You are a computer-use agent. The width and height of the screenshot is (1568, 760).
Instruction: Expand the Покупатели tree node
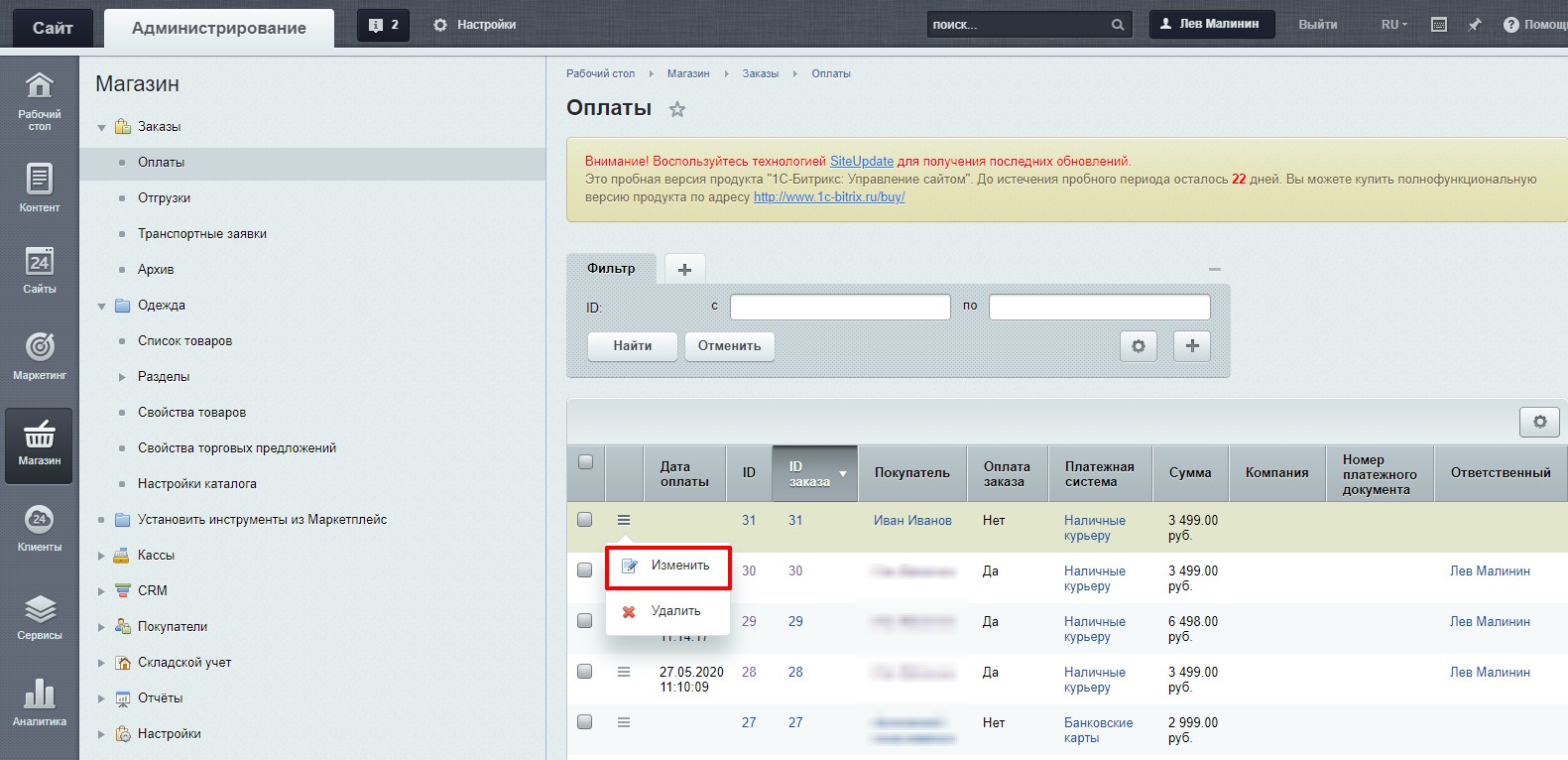click(x=101, y=627)
